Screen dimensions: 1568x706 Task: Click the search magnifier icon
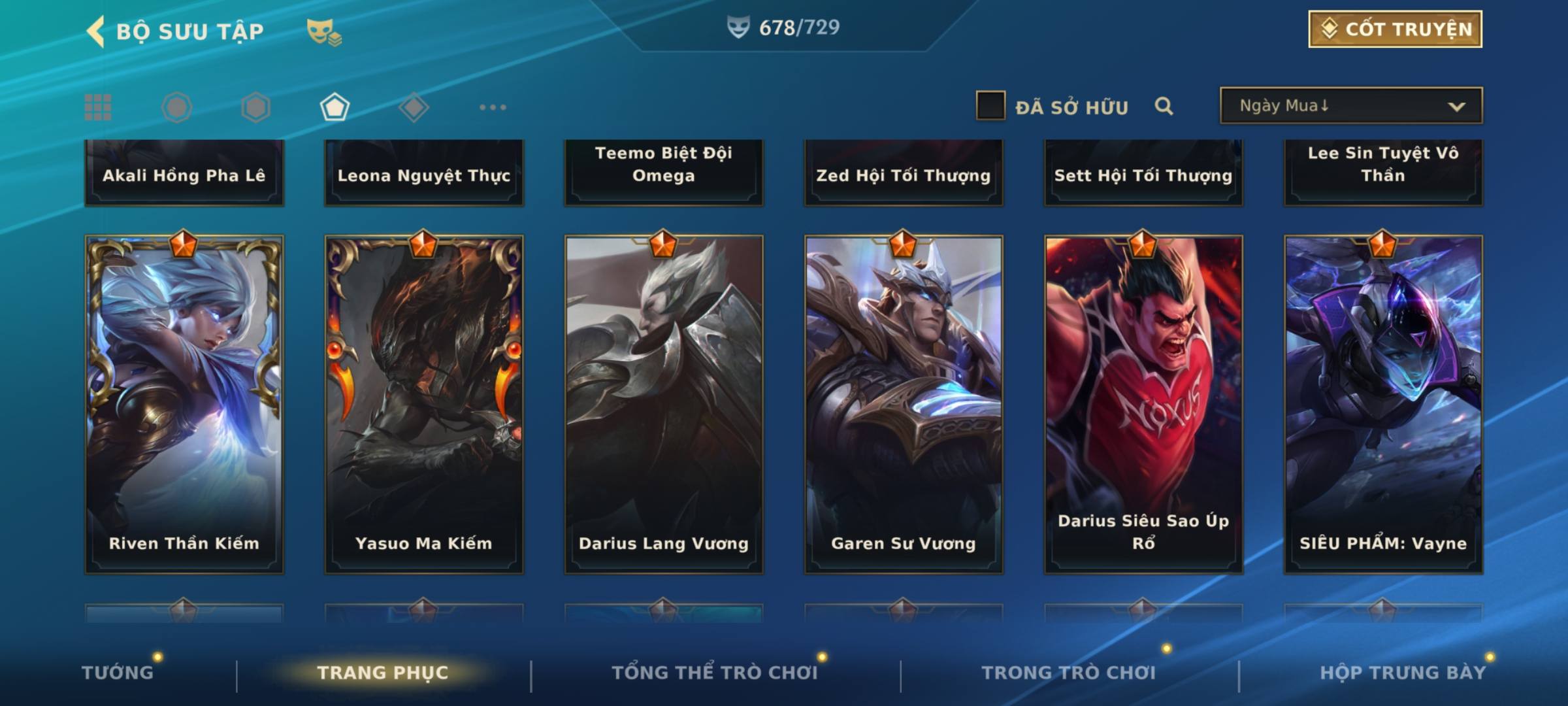click(1164, 106)
